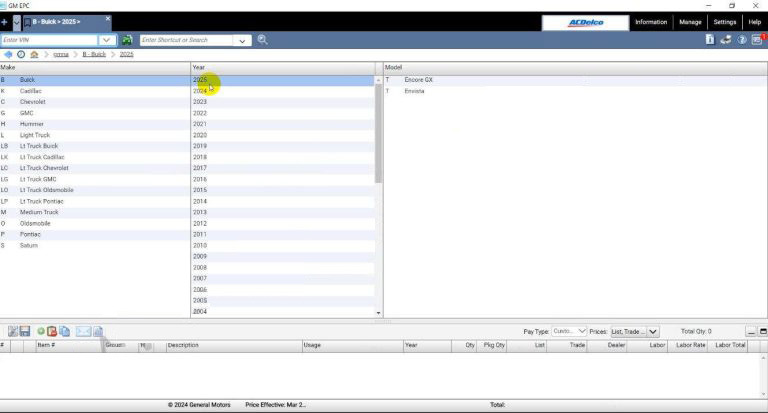
Task: Focus the Enter Shortcut or Search field
Action: (186, 40)
